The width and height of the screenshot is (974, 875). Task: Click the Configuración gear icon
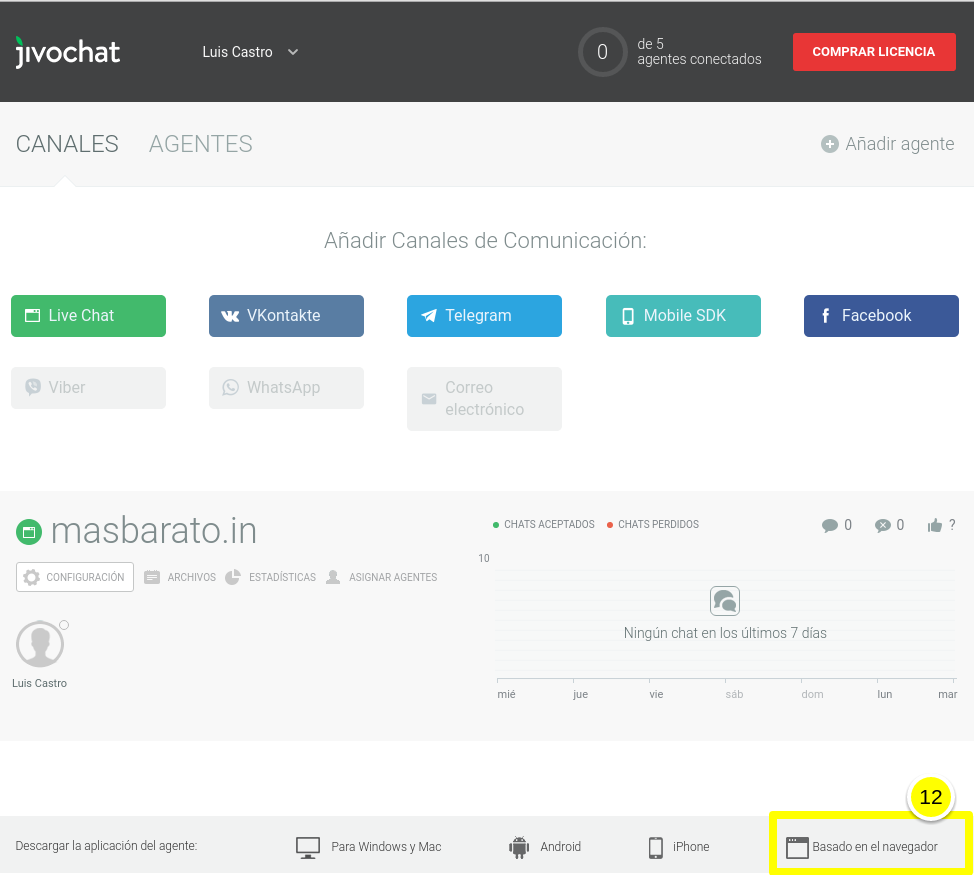click(31, 577)
